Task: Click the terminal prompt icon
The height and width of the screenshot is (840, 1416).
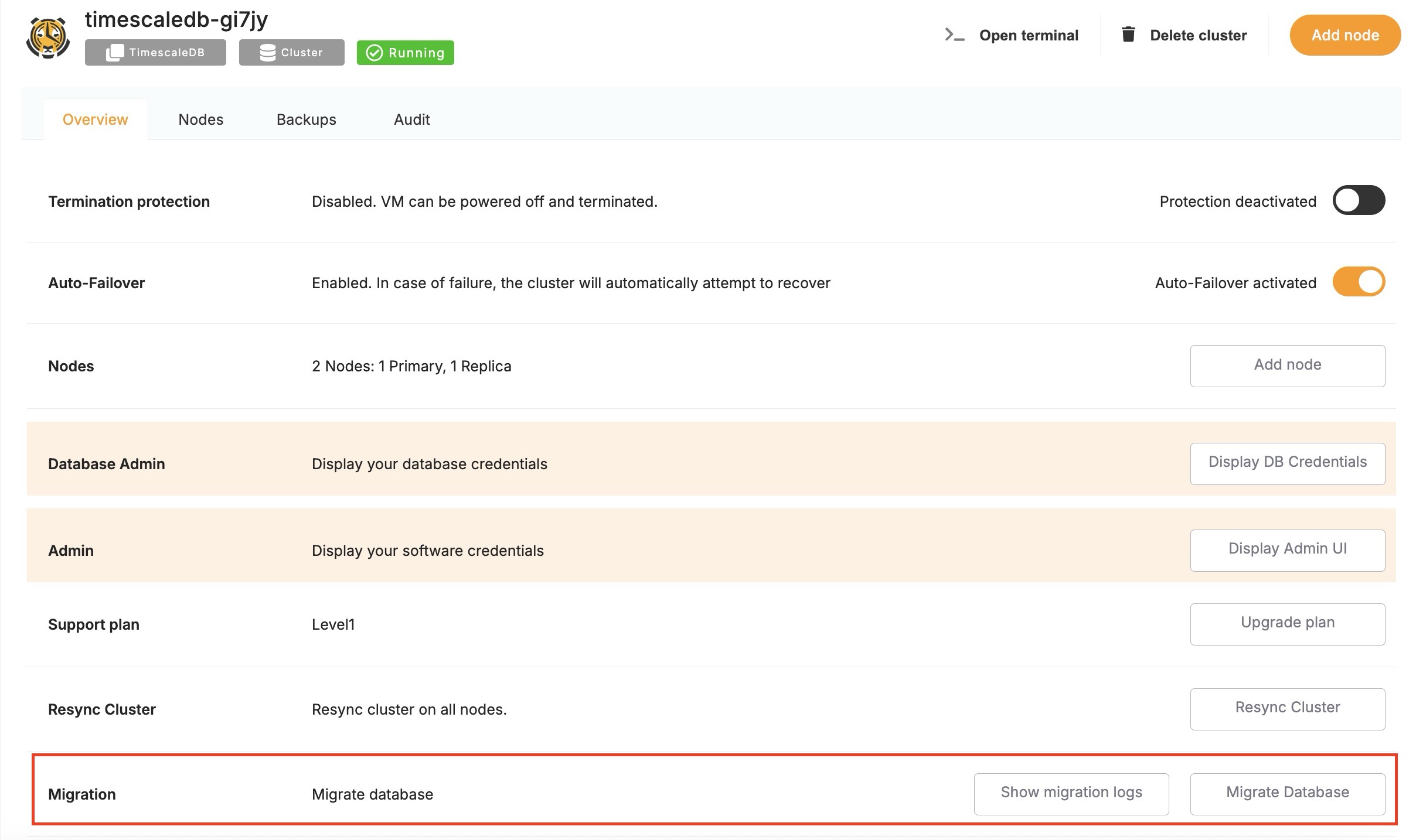Action: point(954,35)
